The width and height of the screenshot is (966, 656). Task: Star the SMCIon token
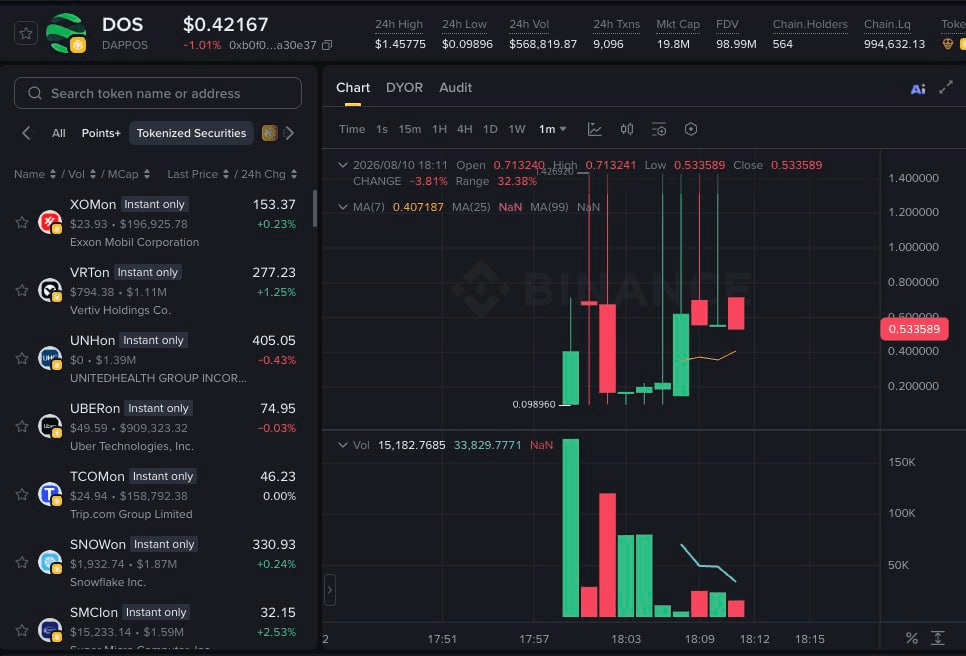point(22,630)
